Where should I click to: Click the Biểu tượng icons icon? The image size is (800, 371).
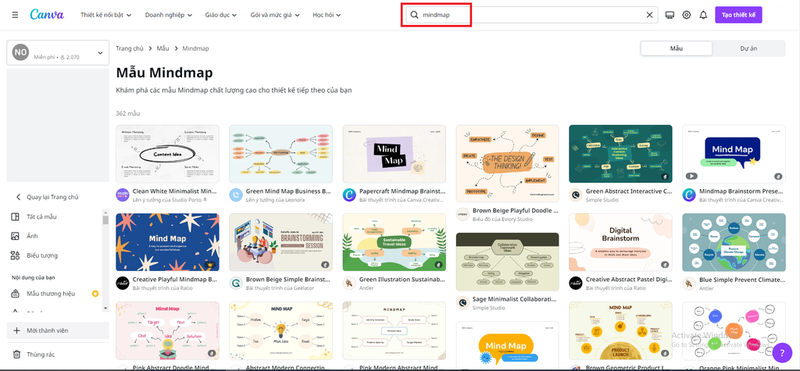tap(15, 256)
